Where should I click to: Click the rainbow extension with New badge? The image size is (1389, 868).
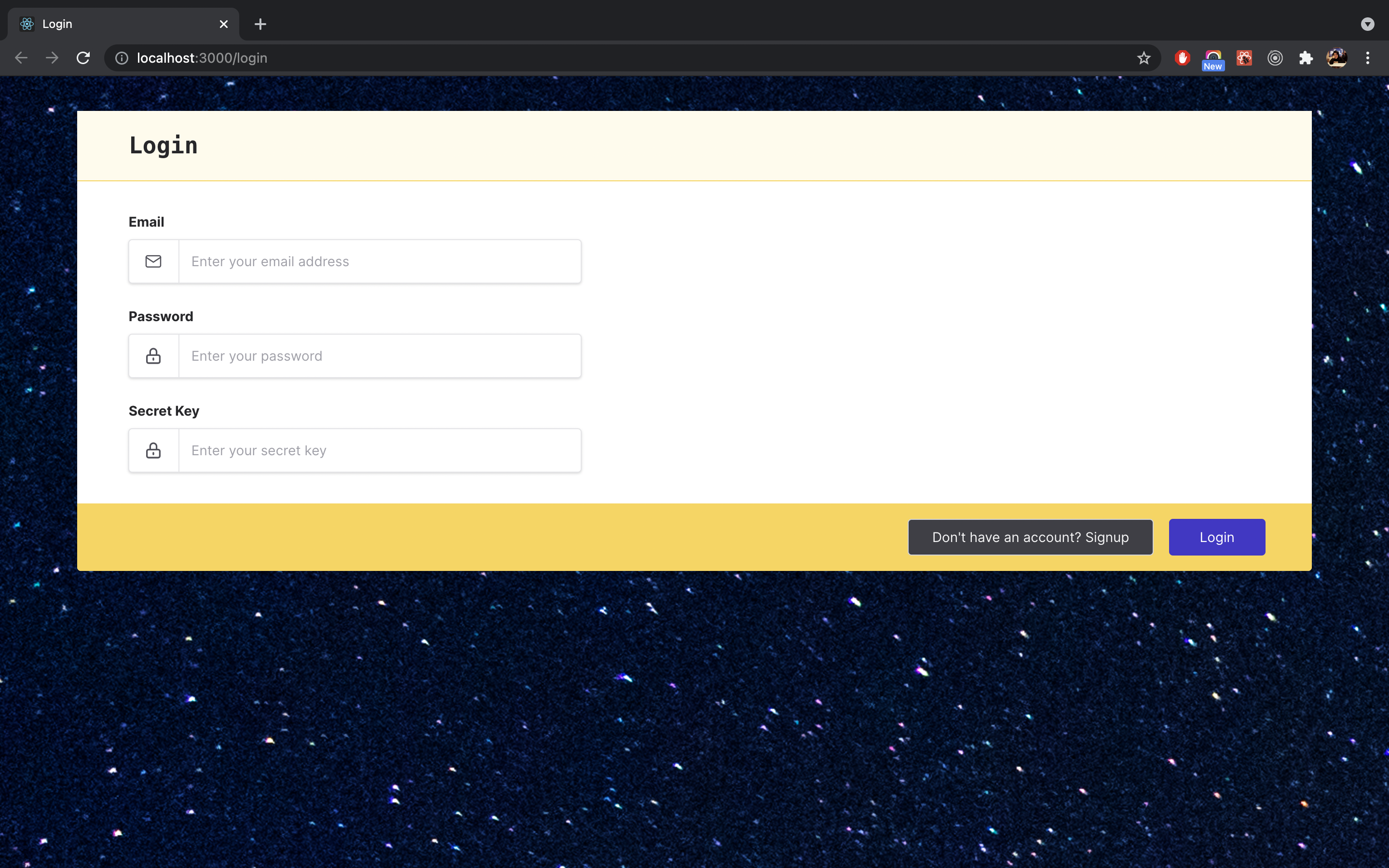pyautogui.click(x=1213, y=58)
